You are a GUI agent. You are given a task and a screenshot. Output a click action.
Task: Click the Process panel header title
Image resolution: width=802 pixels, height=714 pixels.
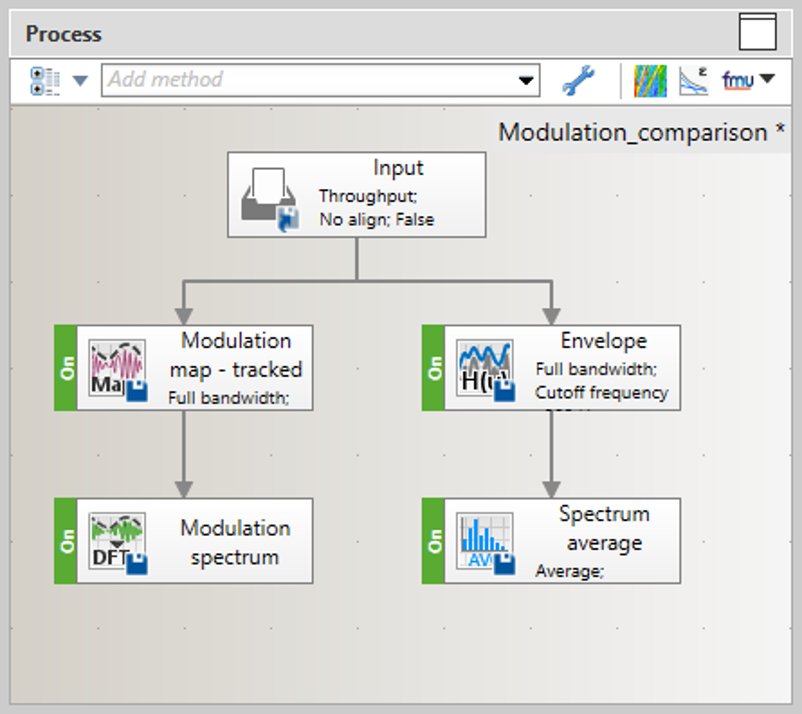(x=64, y=33)
